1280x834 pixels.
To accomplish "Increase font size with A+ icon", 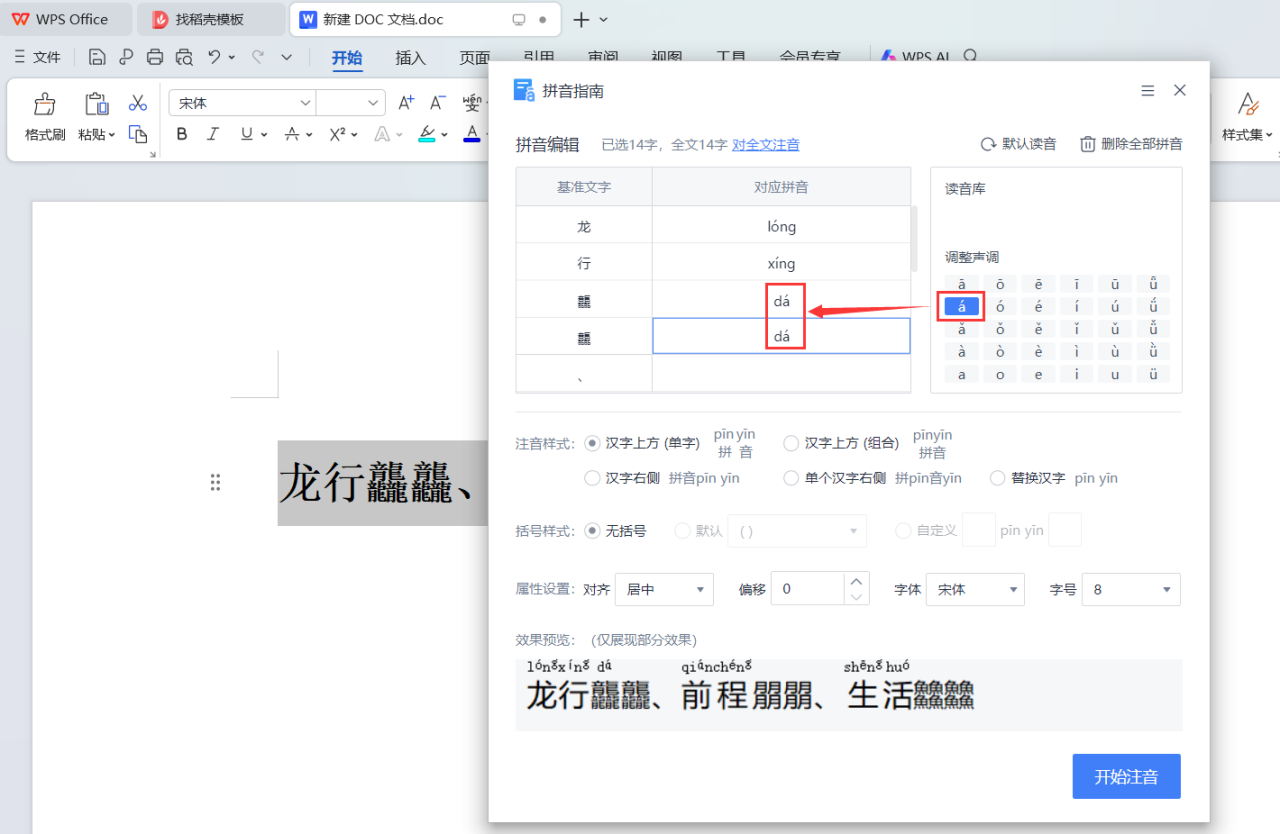I will click(406, 103).
